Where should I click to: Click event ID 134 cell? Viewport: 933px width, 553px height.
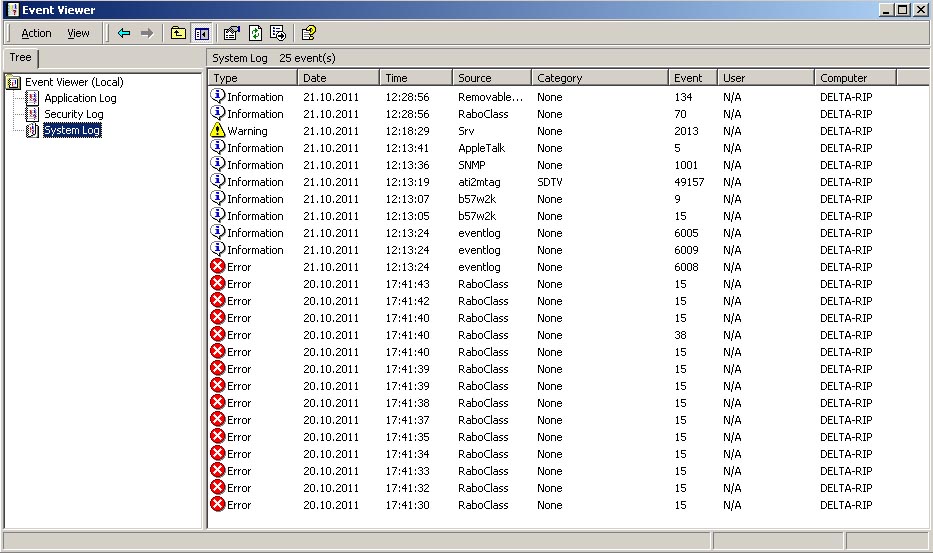click(683, 97)
